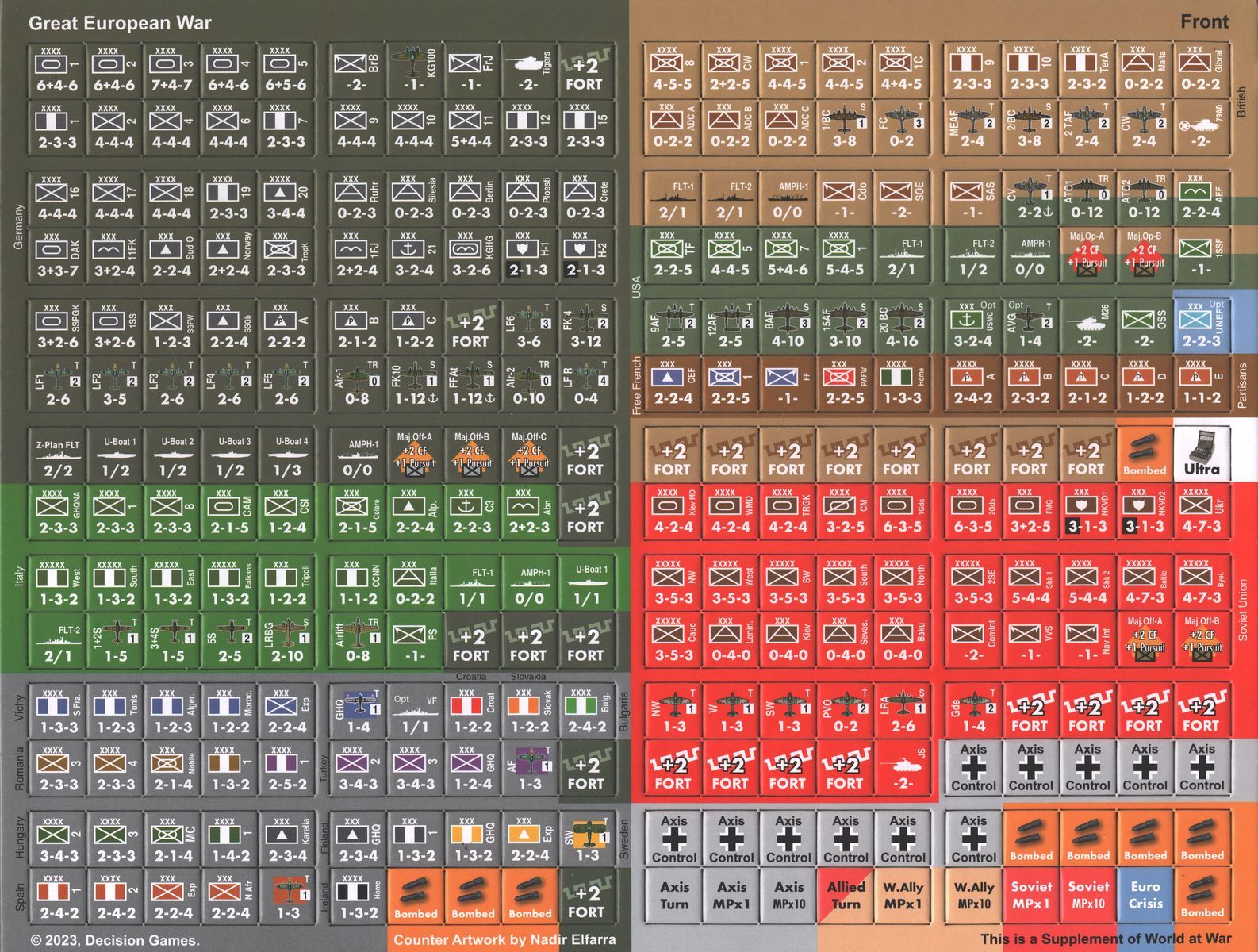
Task: Click the Axis MPx1 marker
Action: 731,895
